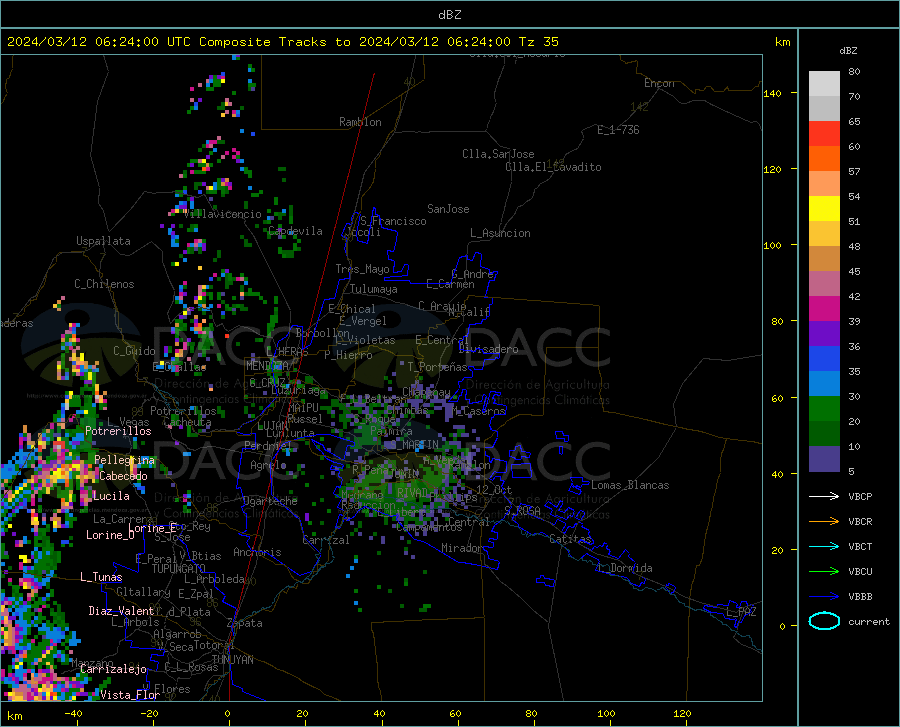Select the yellow swatch below 54
This screenshot has width=900, height=727.
click(824, 209)
